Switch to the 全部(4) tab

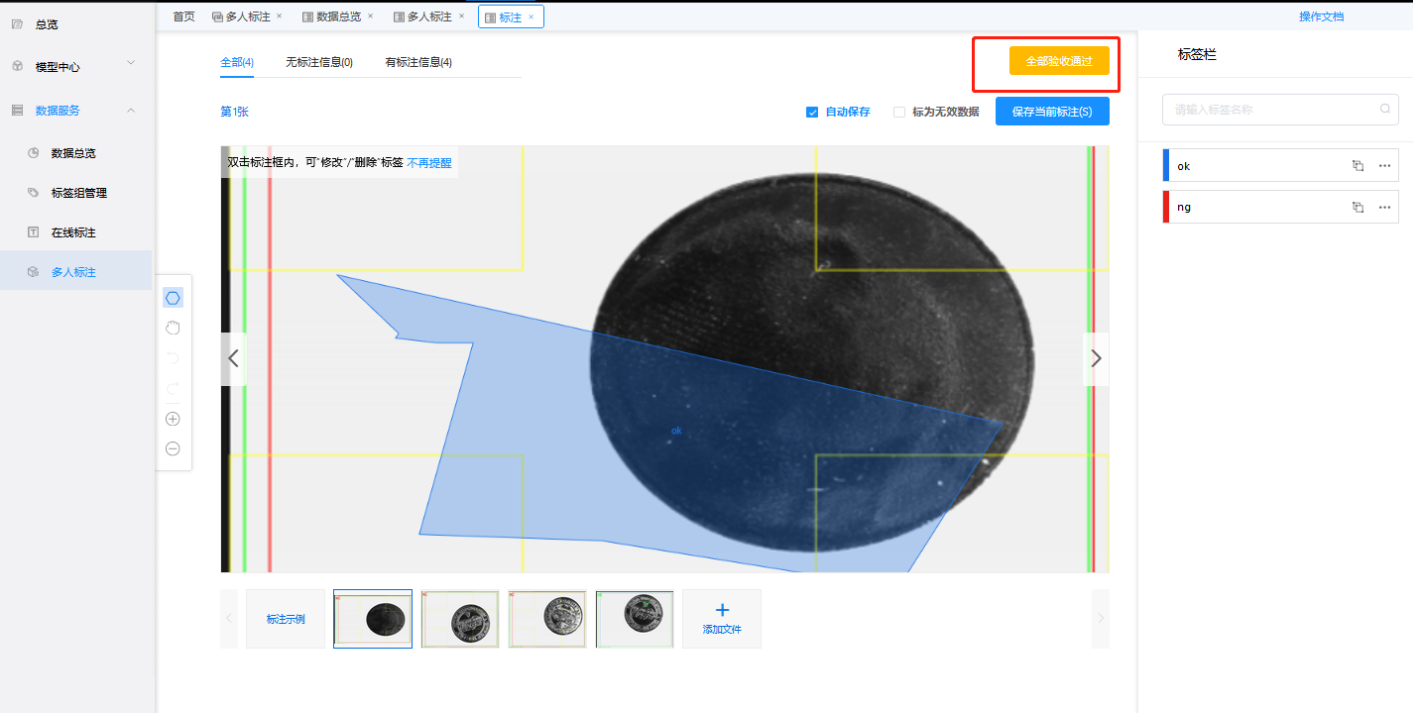click(237, 62)
